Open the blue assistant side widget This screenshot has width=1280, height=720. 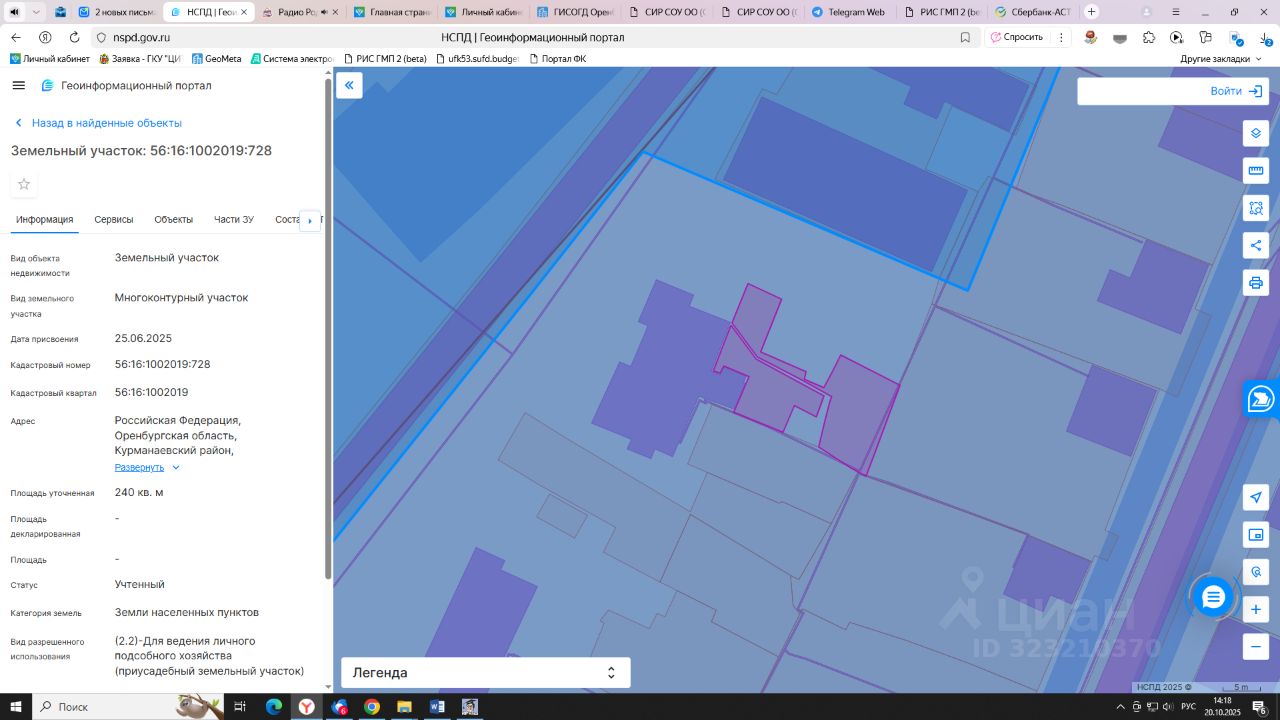tap(1262, 399)
